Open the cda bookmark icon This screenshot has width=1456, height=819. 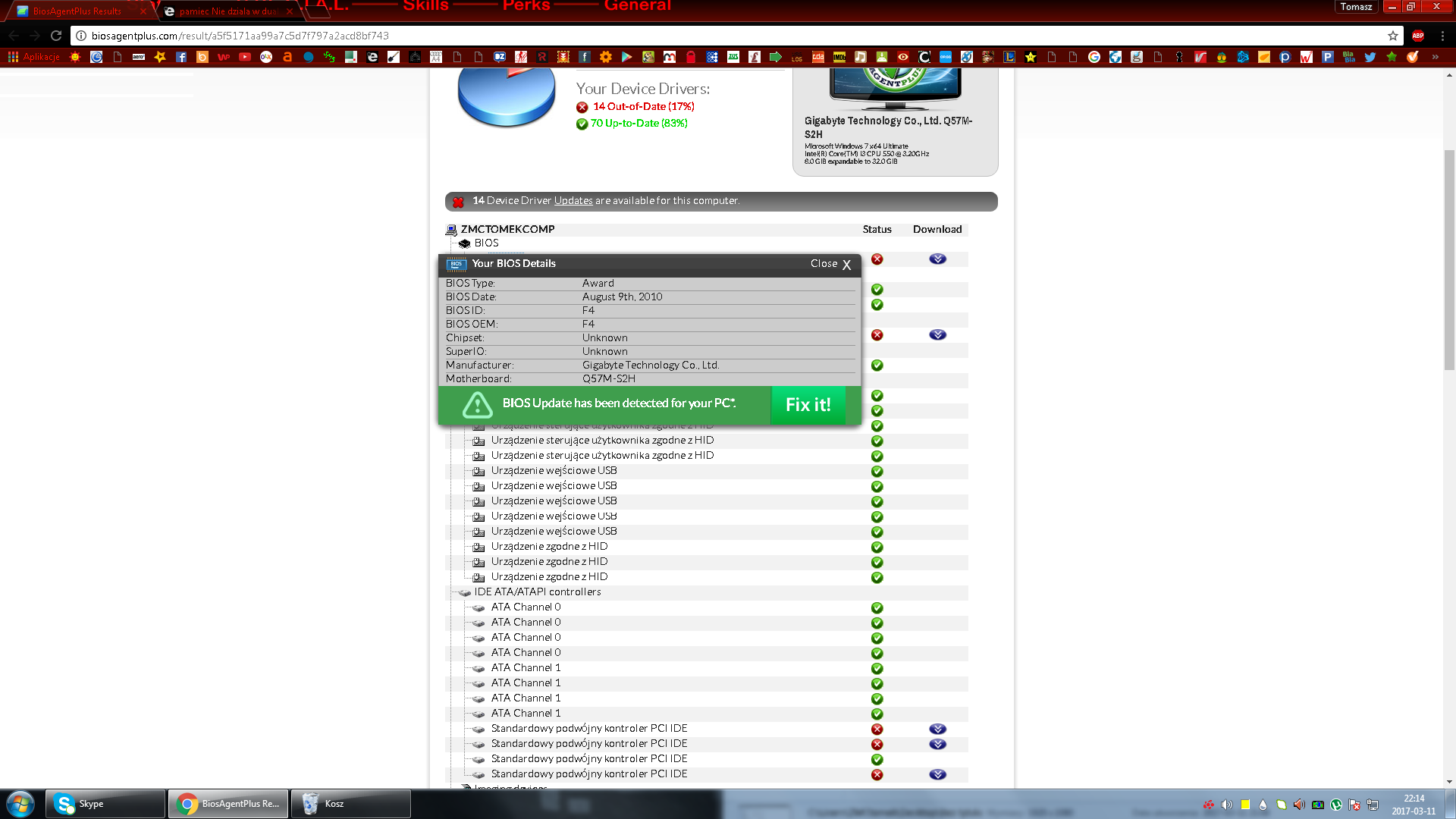pos(818,57)
